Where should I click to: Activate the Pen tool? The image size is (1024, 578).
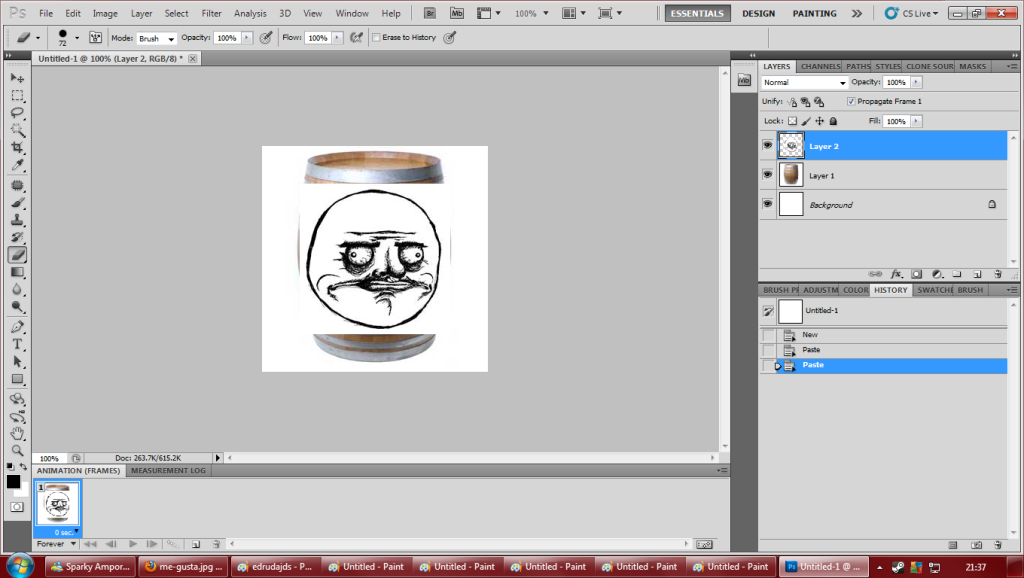(17, 327)
